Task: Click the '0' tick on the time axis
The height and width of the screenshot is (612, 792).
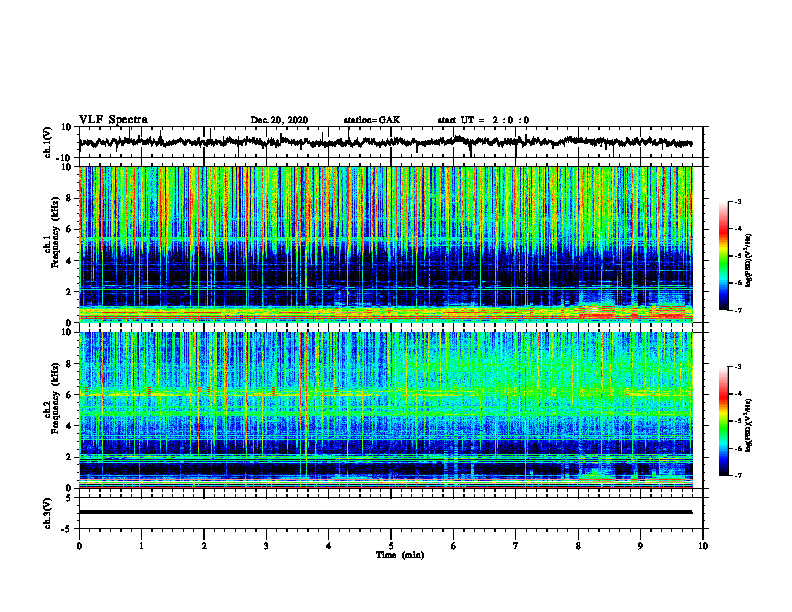Action: click(x=79, y=546)
